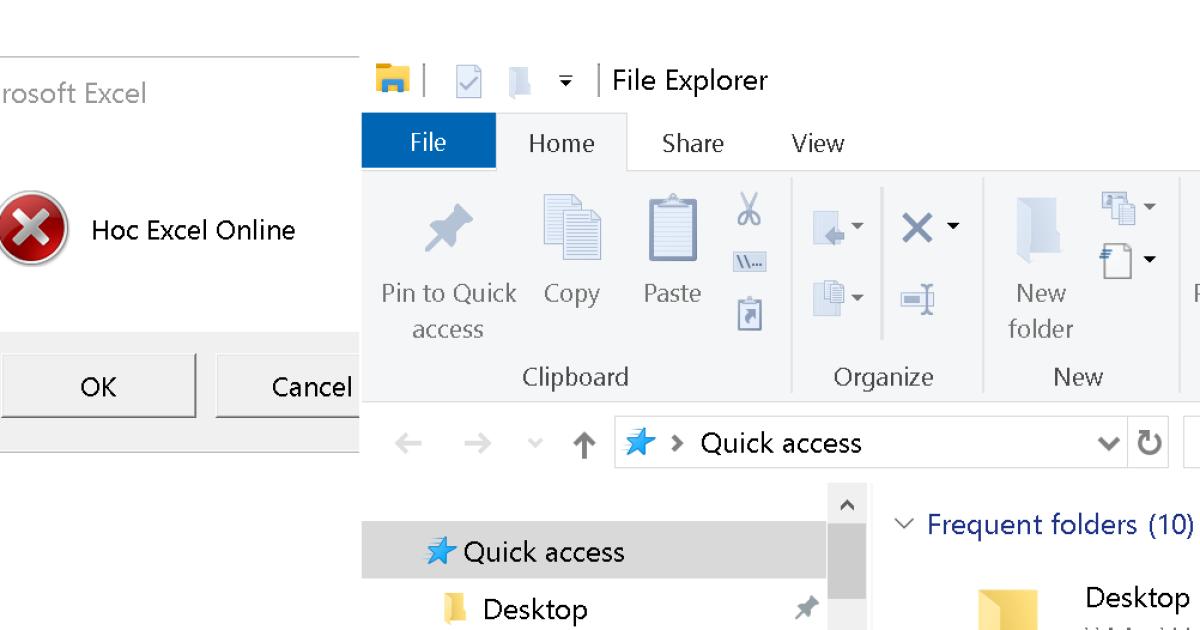Click the Copy path icon
The image size is (1200, 630).
click(749, 262)
